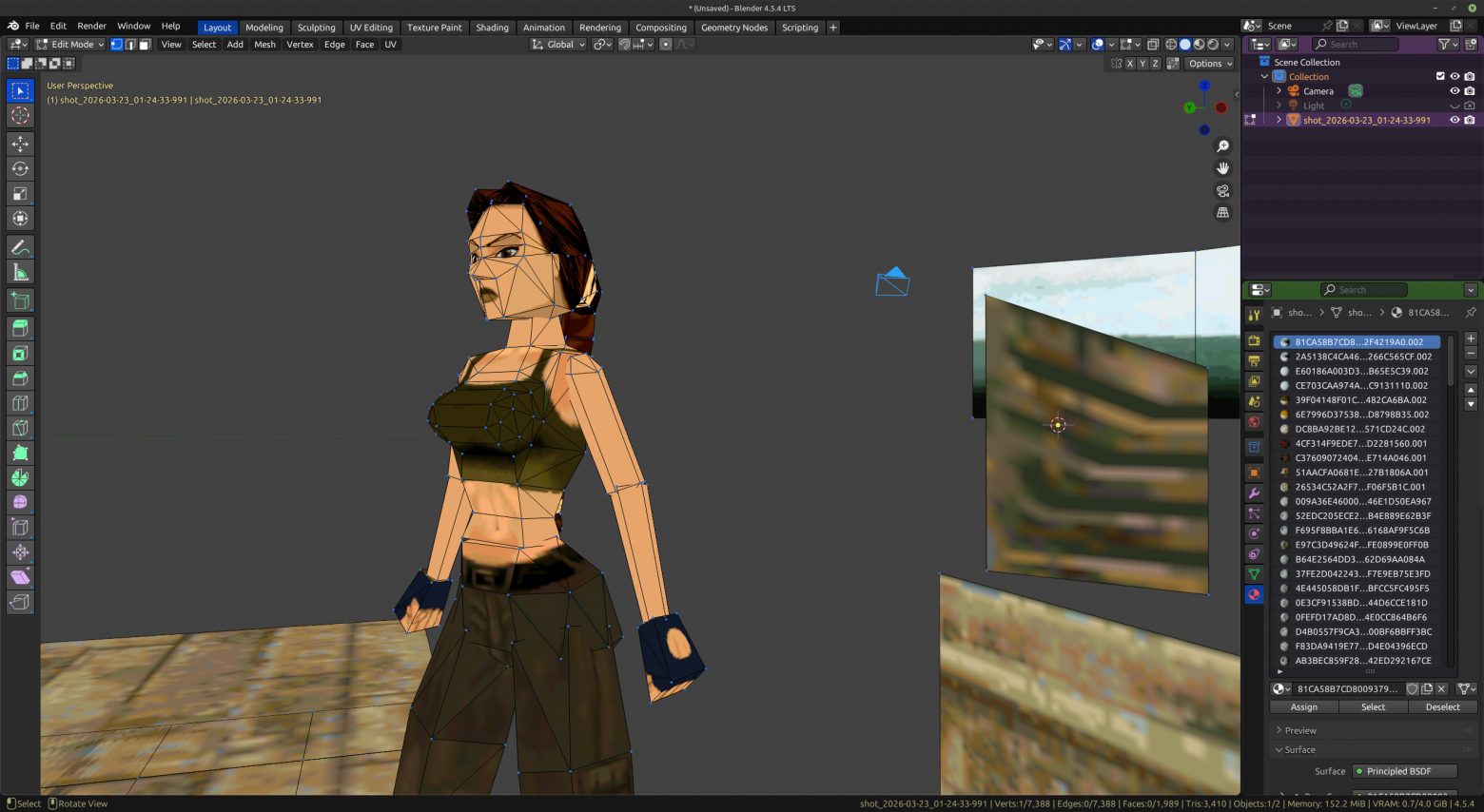Toggle camera view icon in viewport
The height and width of the screenshot is (812, 1484).
[1223, 190]
